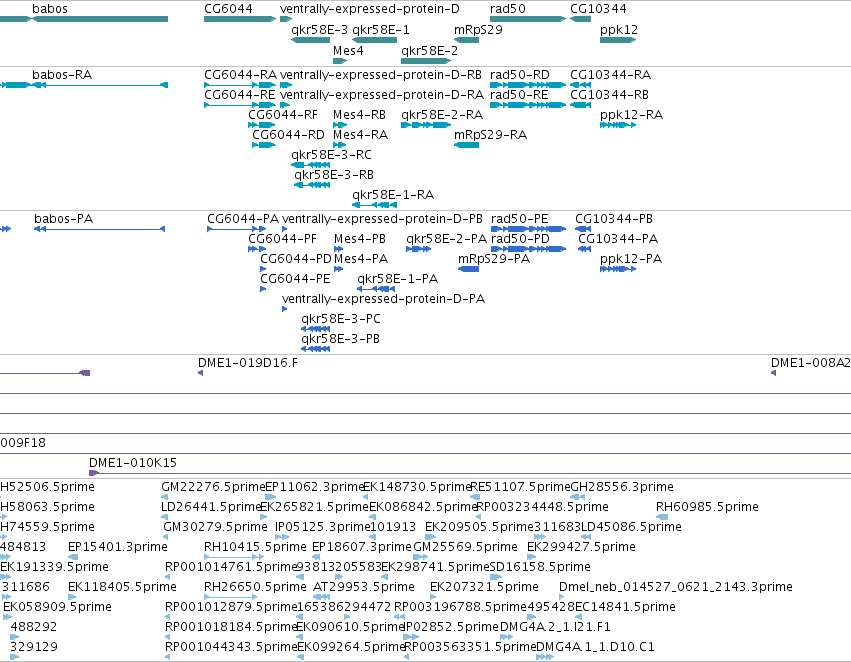Select the qkr58E-3-PB CDS label
Viewport: 851px width, 662px height.
340,339
